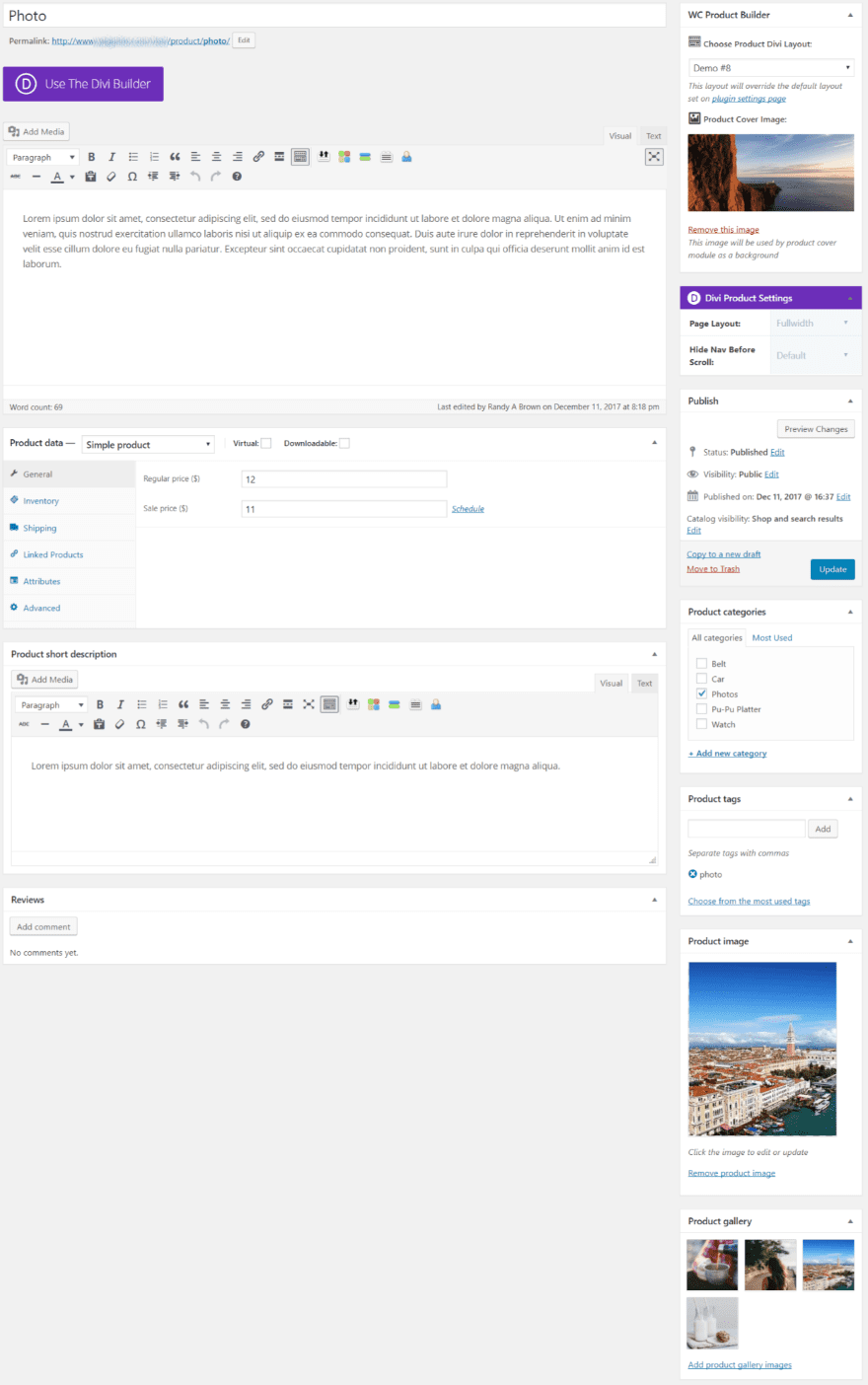The image size is (868, 1385).
Task: Insert special character in short description editor
Action: tap(141, 724)
